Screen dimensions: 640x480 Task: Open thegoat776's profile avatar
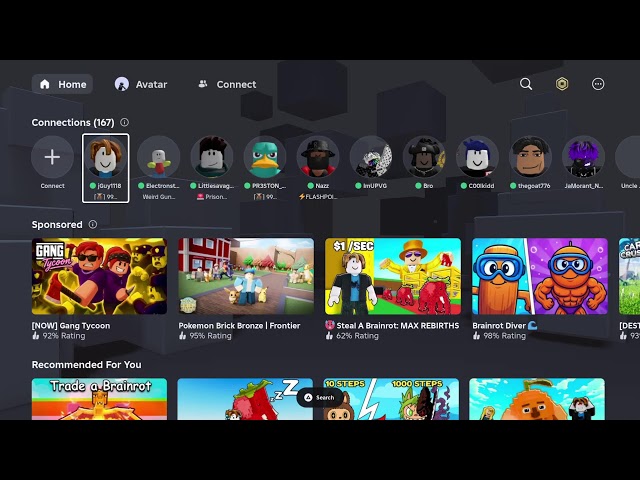(x=531, y=157)
